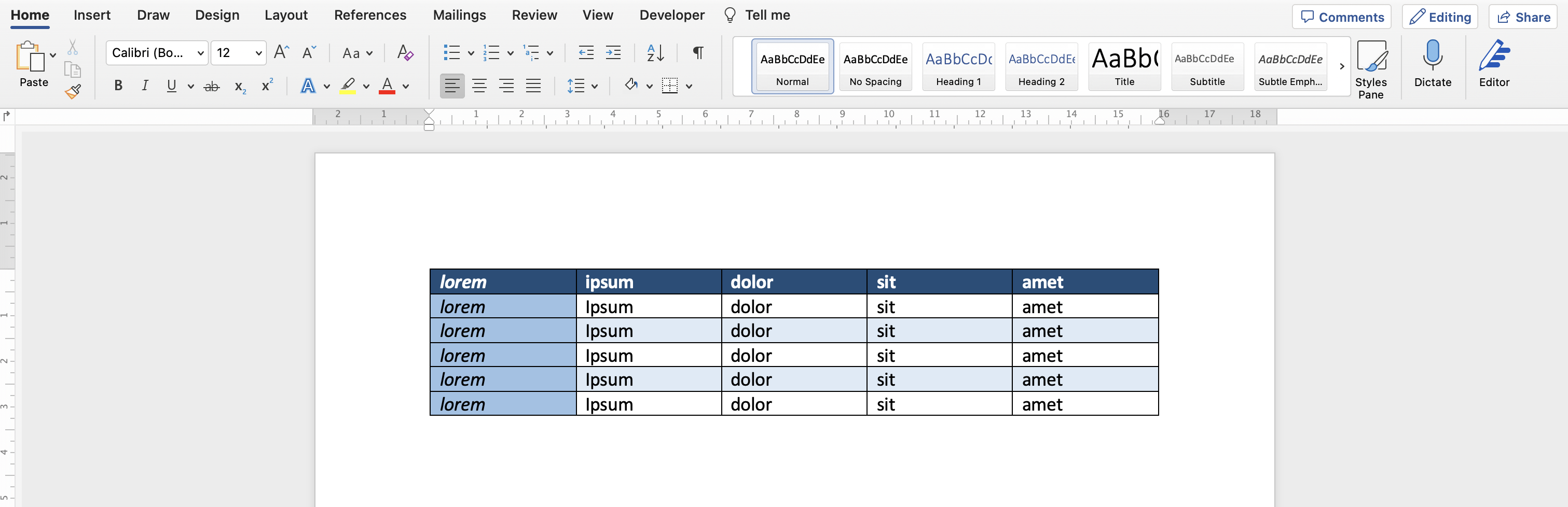Apply strikethrough formatting
The width and height of the screenshot is (1568, 507).
pos(211,86)
